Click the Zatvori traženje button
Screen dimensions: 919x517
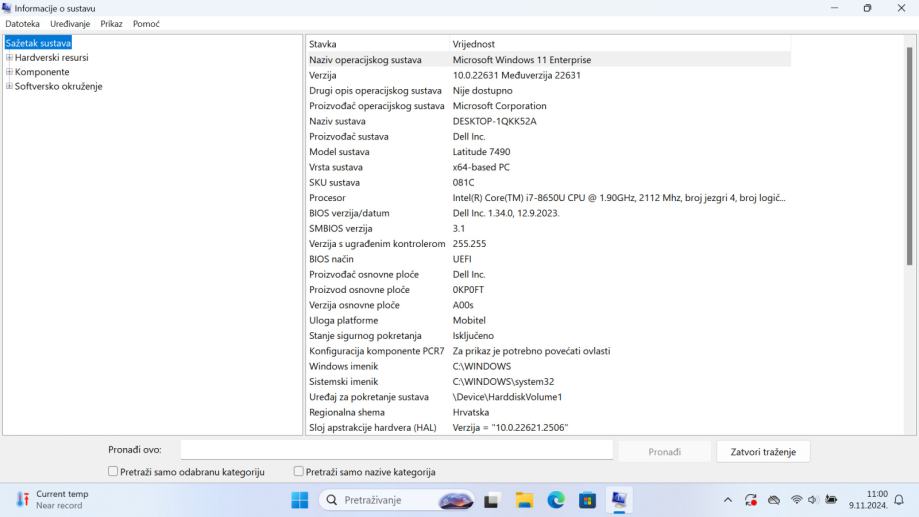(x=763, y=452)
